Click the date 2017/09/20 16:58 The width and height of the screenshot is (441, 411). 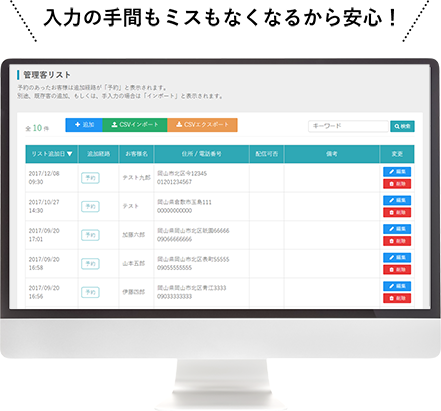(x=44, y=264)
